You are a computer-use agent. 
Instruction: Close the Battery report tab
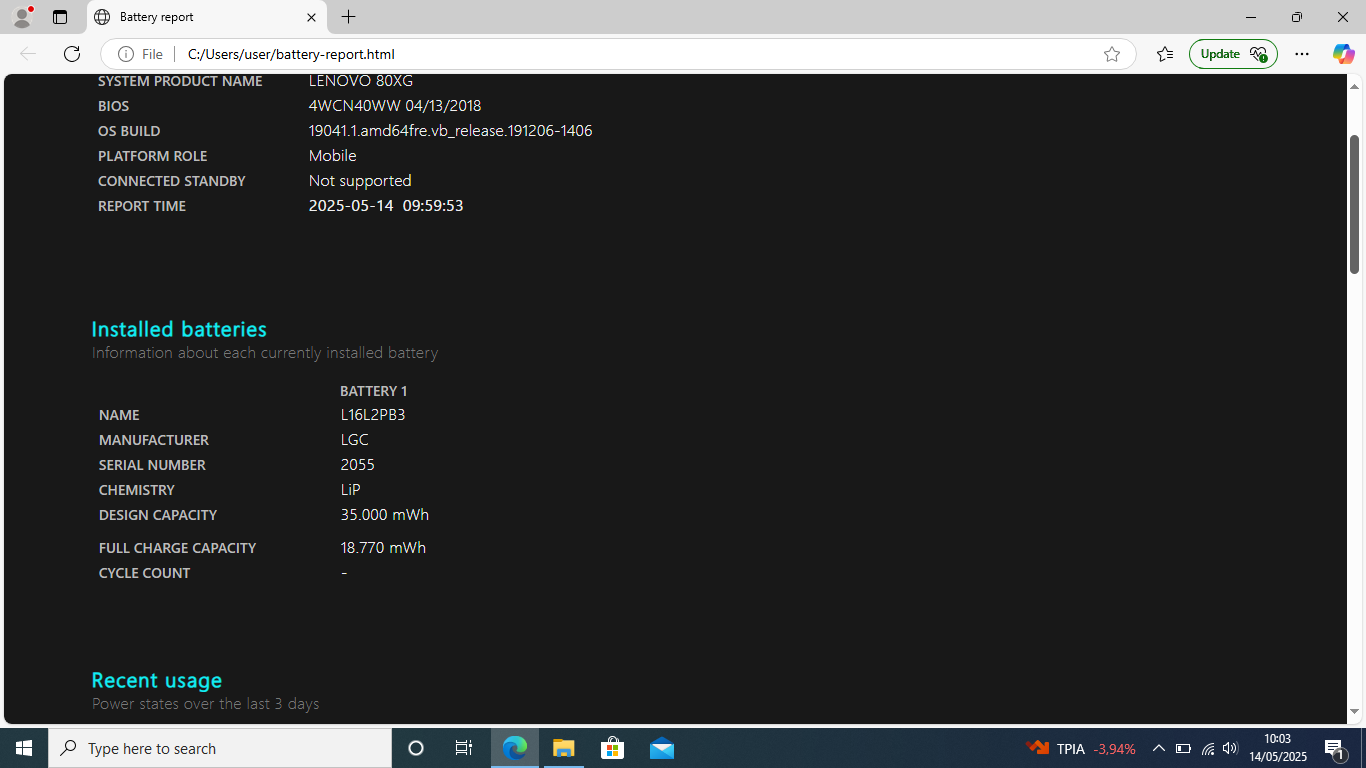click(311, 17)
